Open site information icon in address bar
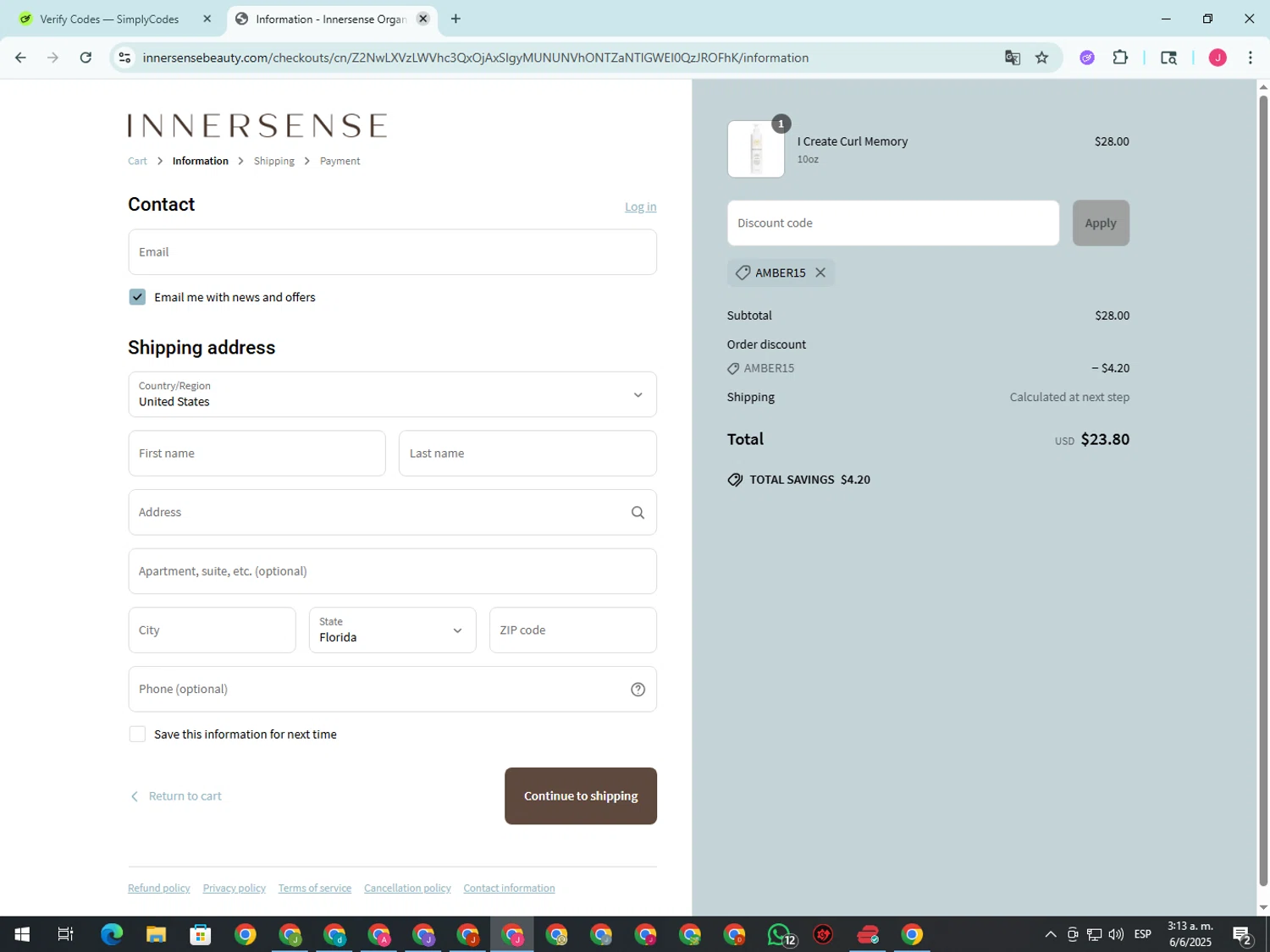 pyautogui.click(x=124, y=58)
